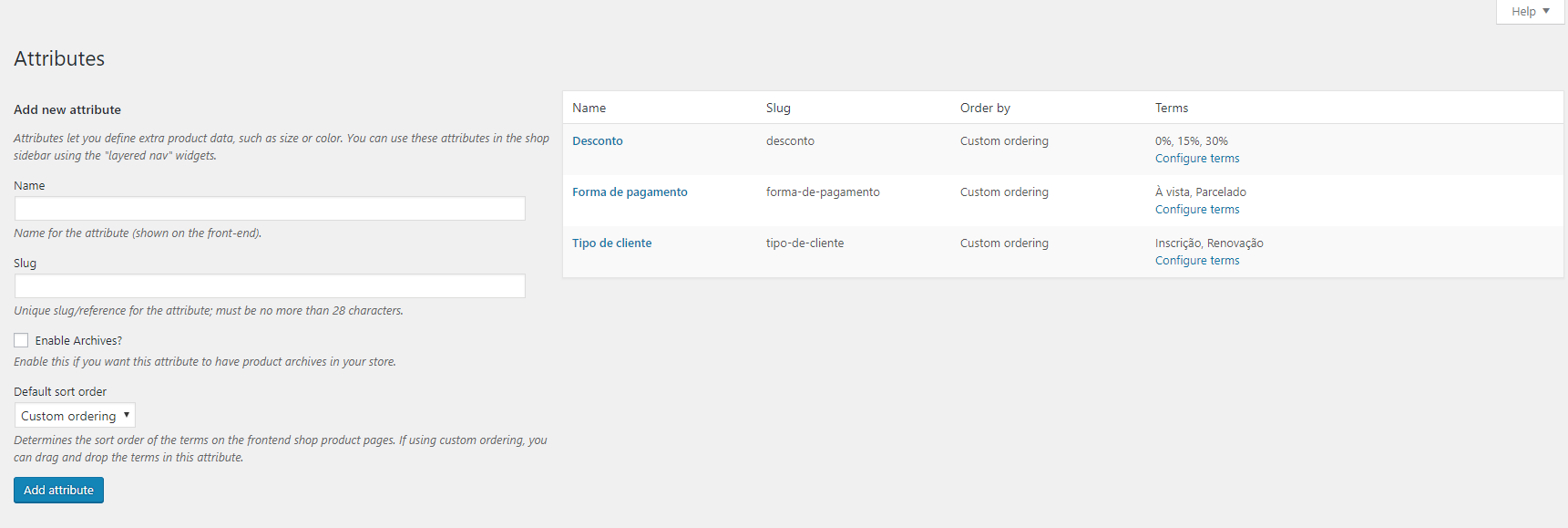Viewport: 1568px width, 528px height.
Task: Click the Attributes page heading
Action: (x=59, y=58)
